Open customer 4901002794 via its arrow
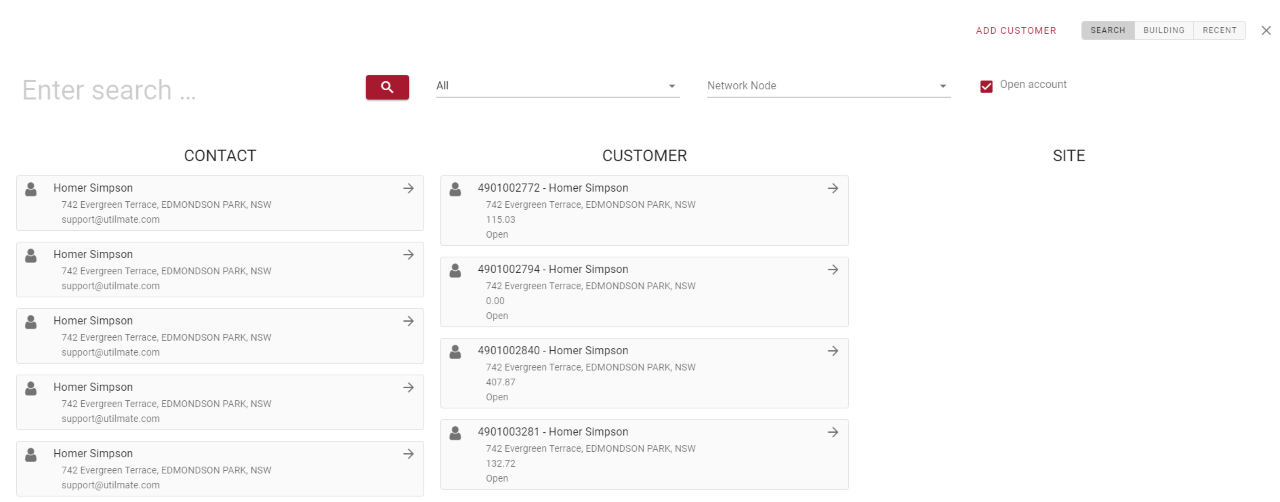Screen dimensions: 1280x502 [833, 269]
